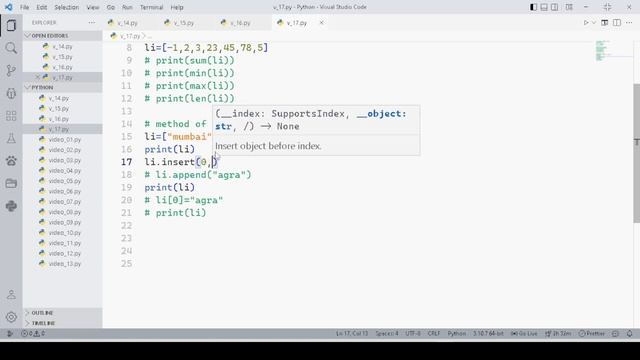The width and height of the screenshot is (640, 360).
Task: Open Run and Debug view
Action: [11, 93]
